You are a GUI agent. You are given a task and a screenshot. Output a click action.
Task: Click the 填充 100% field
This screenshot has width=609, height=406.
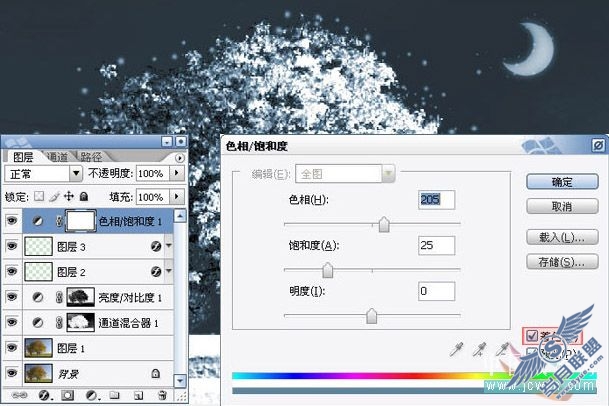pyautogui.click(x=152, y=197)
